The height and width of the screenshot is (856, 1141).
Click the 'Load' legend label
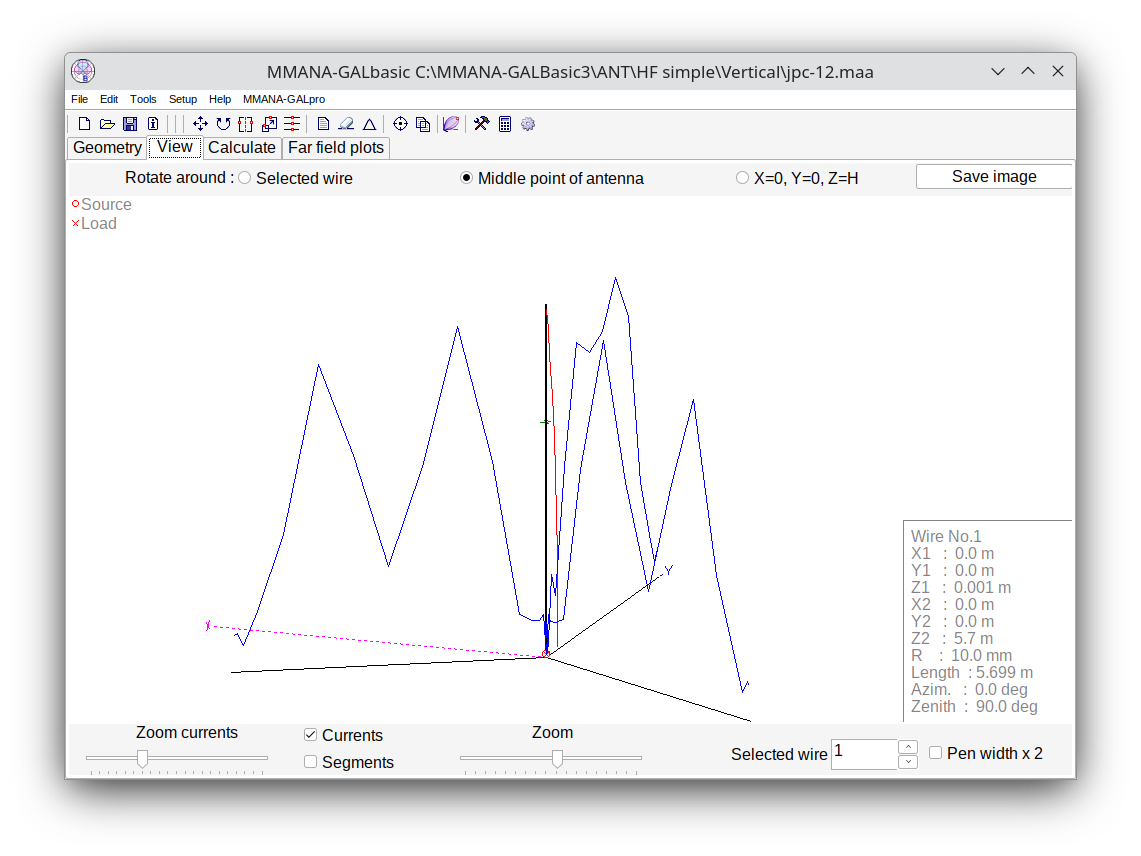tap(99, 223)
